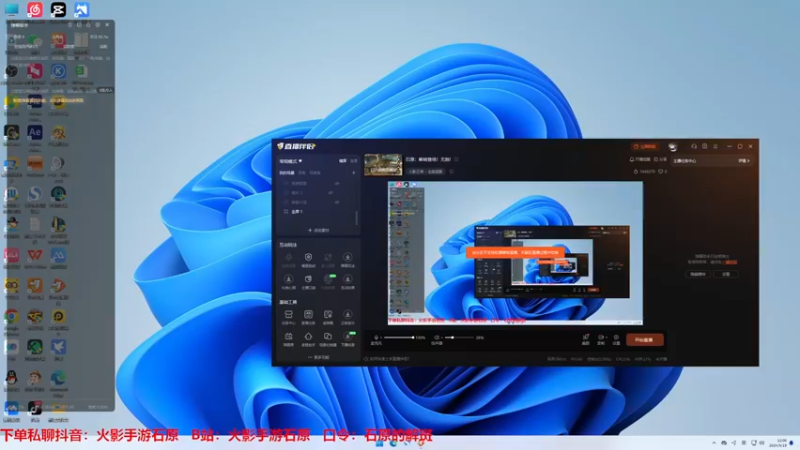
Task: Click the 设置 button in chat panel
Action: pyautogui.click(x=726, y=274)
